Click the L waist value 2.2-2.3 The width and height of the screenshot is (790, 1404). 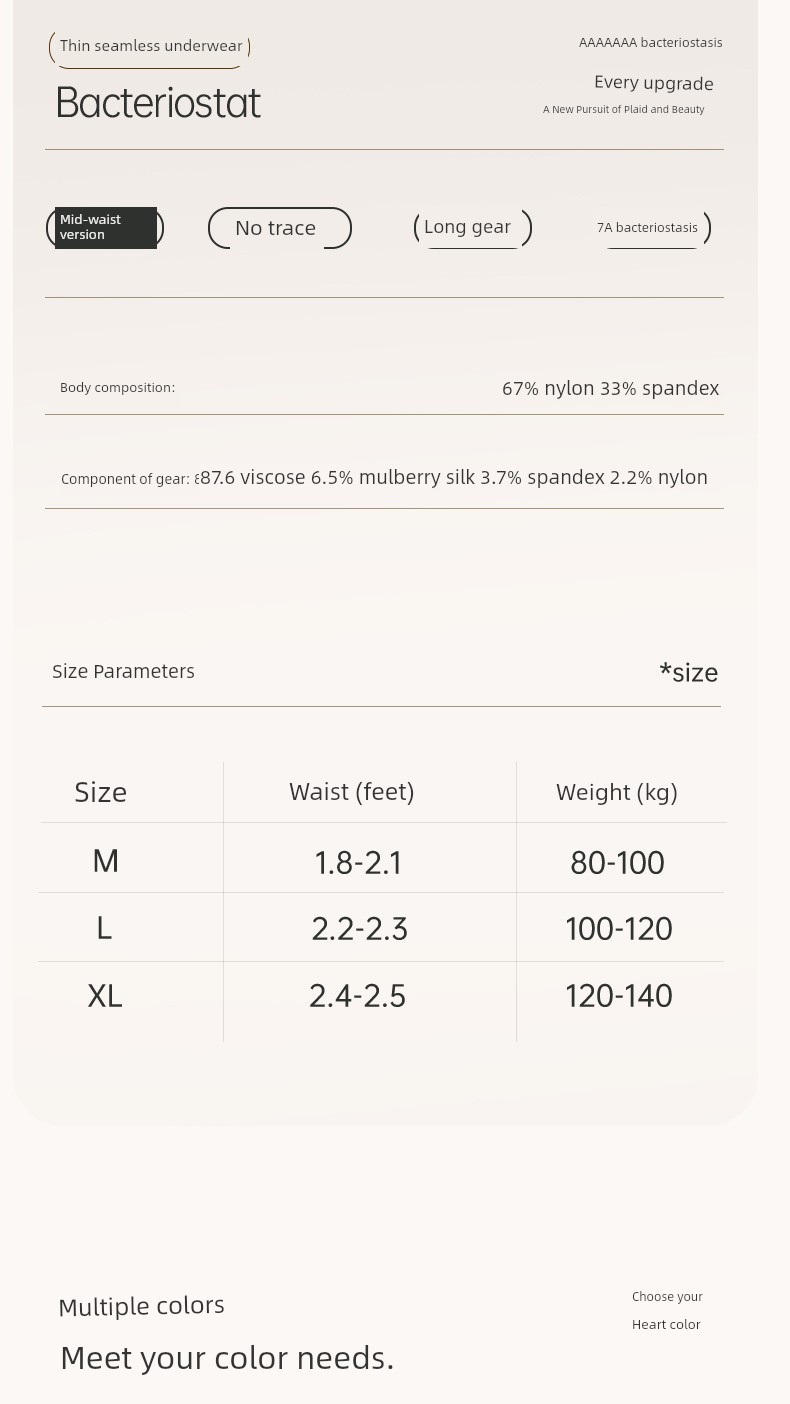click(359, 929)
